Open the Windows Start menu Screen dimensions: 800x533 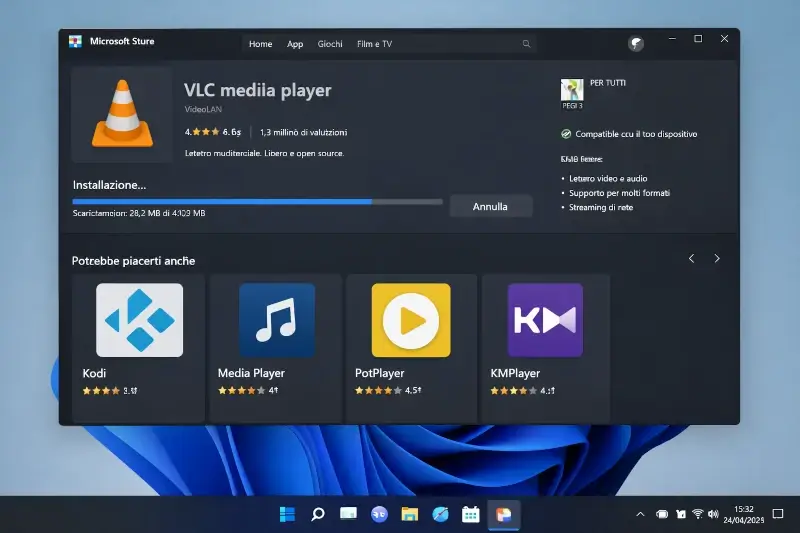pyautogui.click(x=287, y=514)
